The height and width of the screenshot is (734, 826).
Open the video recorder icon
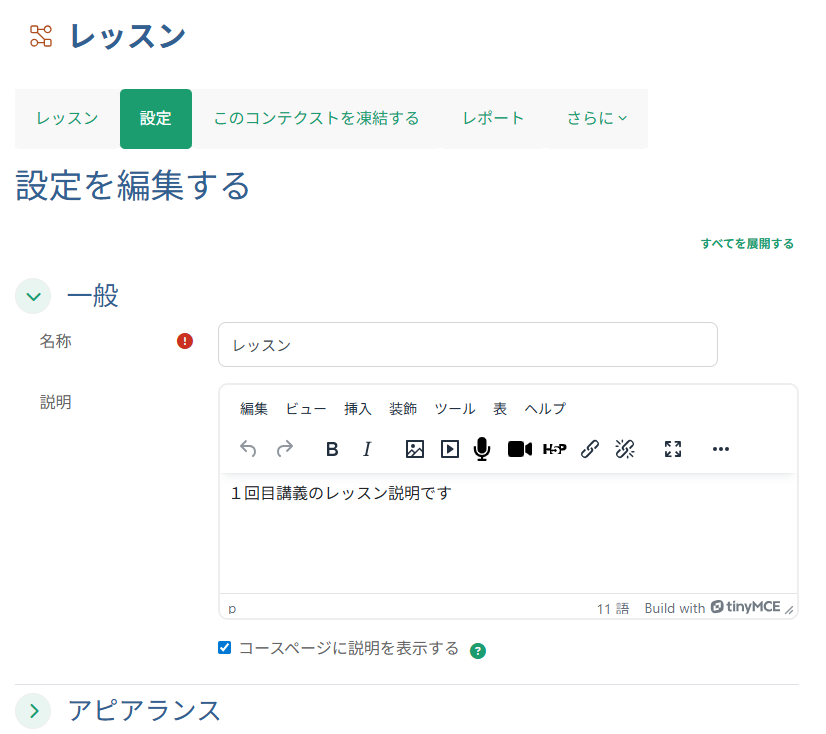[x=519, y=449]
